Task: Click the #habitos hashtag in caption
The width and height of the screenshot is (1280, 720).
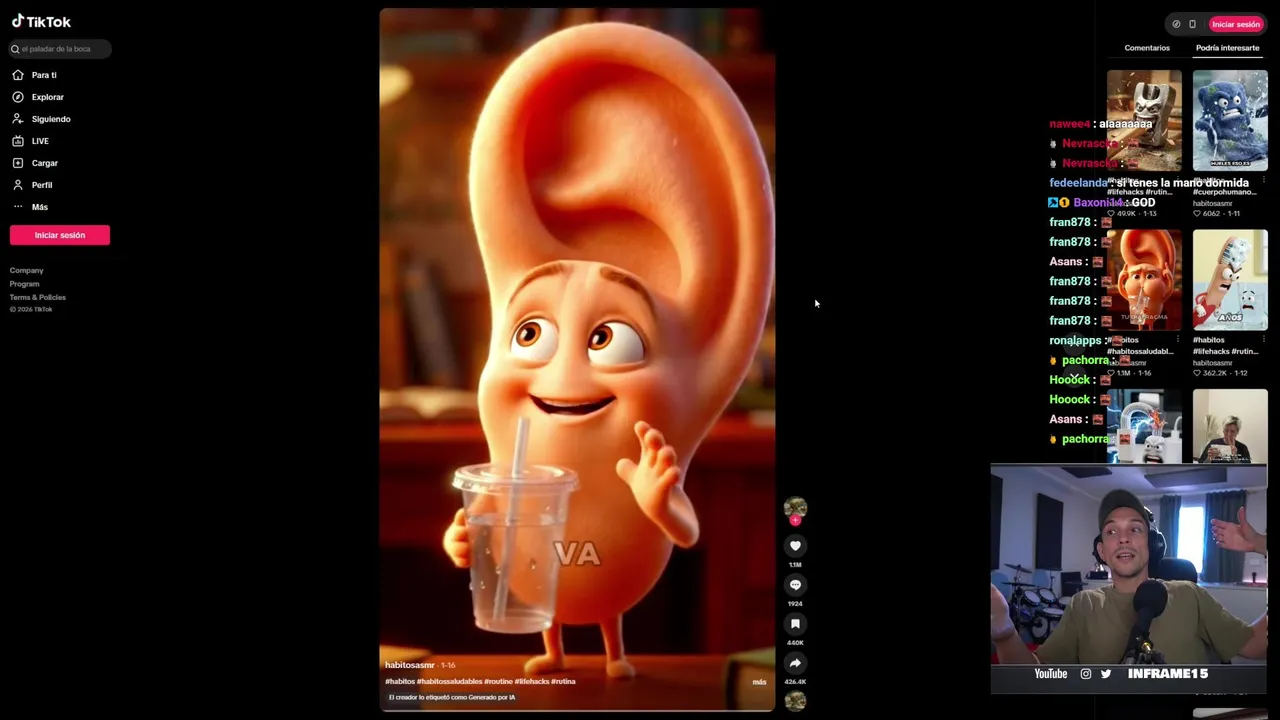Action: 400,681
